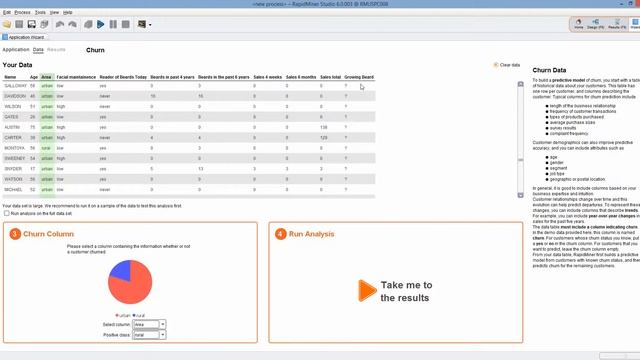Save the process with the floppy disk icon
This screenshot has height=360, width=640.
[x=31, y=24]
